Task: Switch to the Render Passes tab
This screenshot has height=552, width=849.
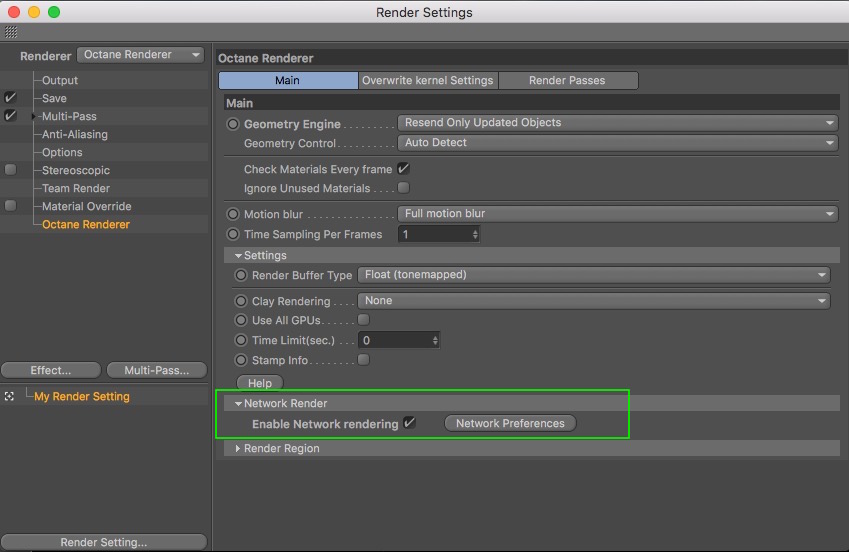Action: 567,80
